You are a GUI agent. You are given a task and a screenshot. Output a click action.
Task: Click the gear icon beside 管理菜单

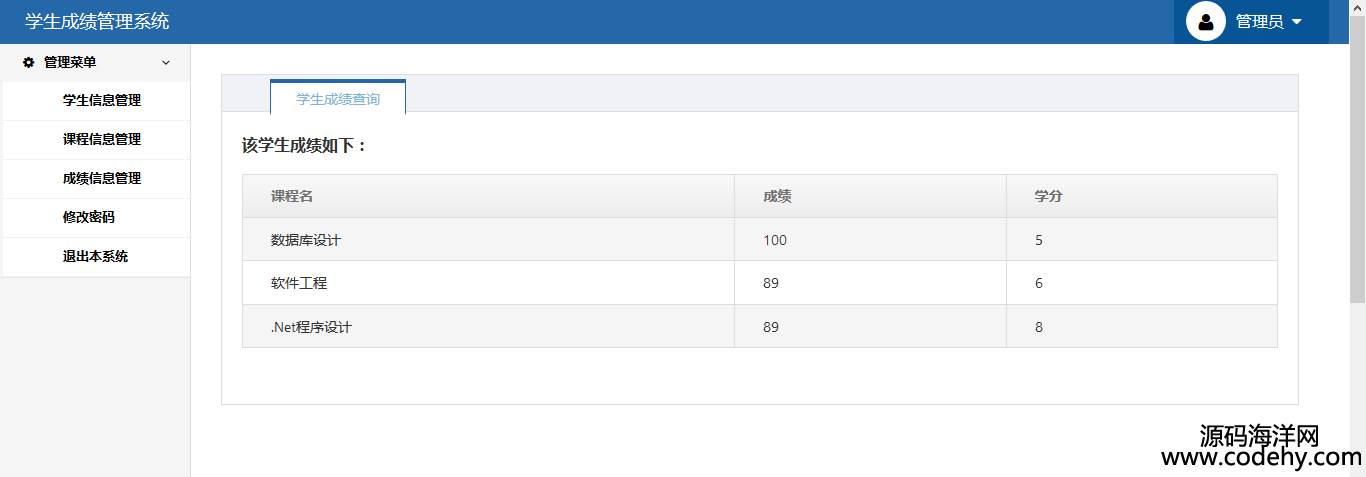coord(29,62)
